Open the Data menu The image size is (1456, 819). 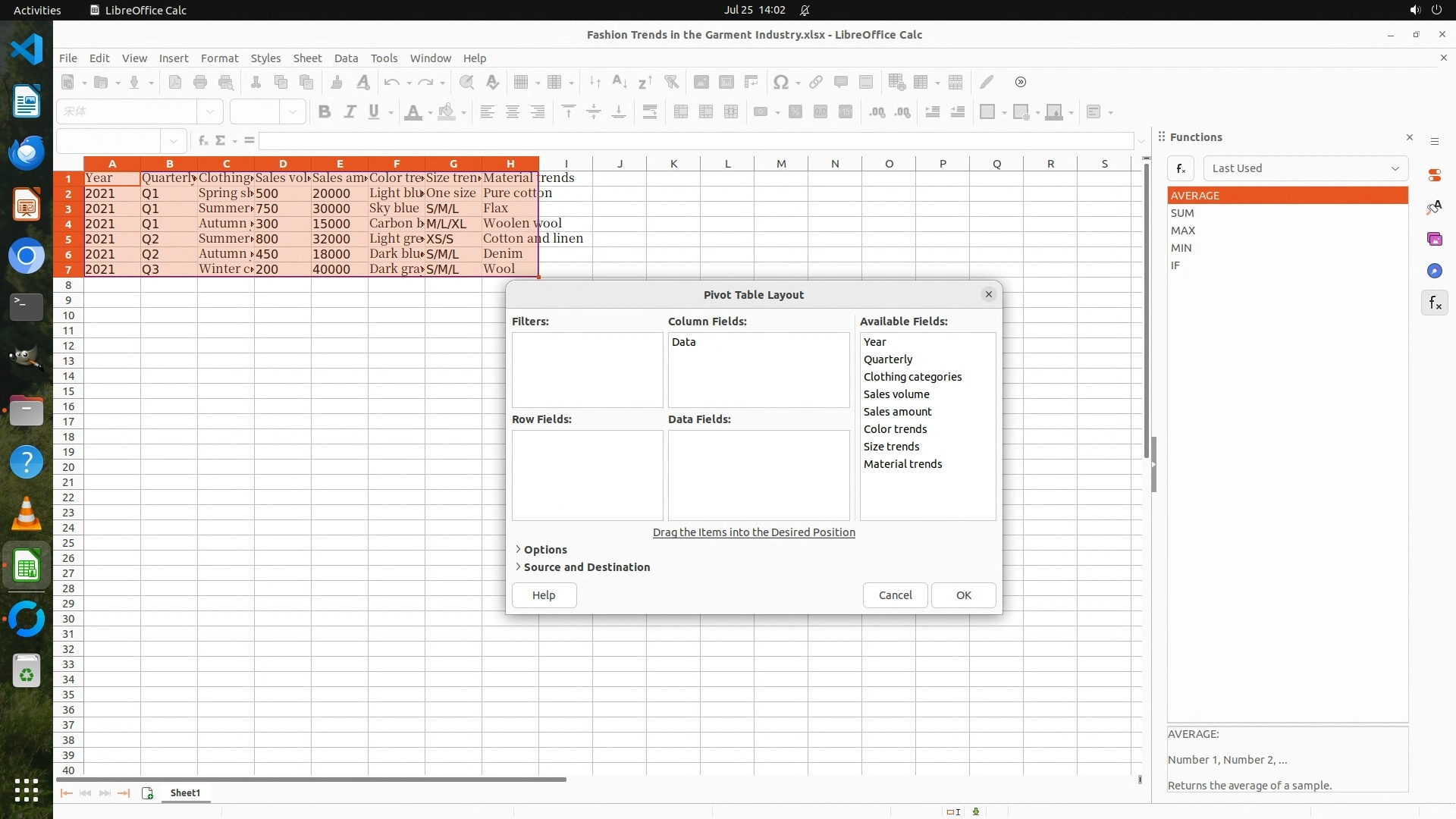coord(346,58)
